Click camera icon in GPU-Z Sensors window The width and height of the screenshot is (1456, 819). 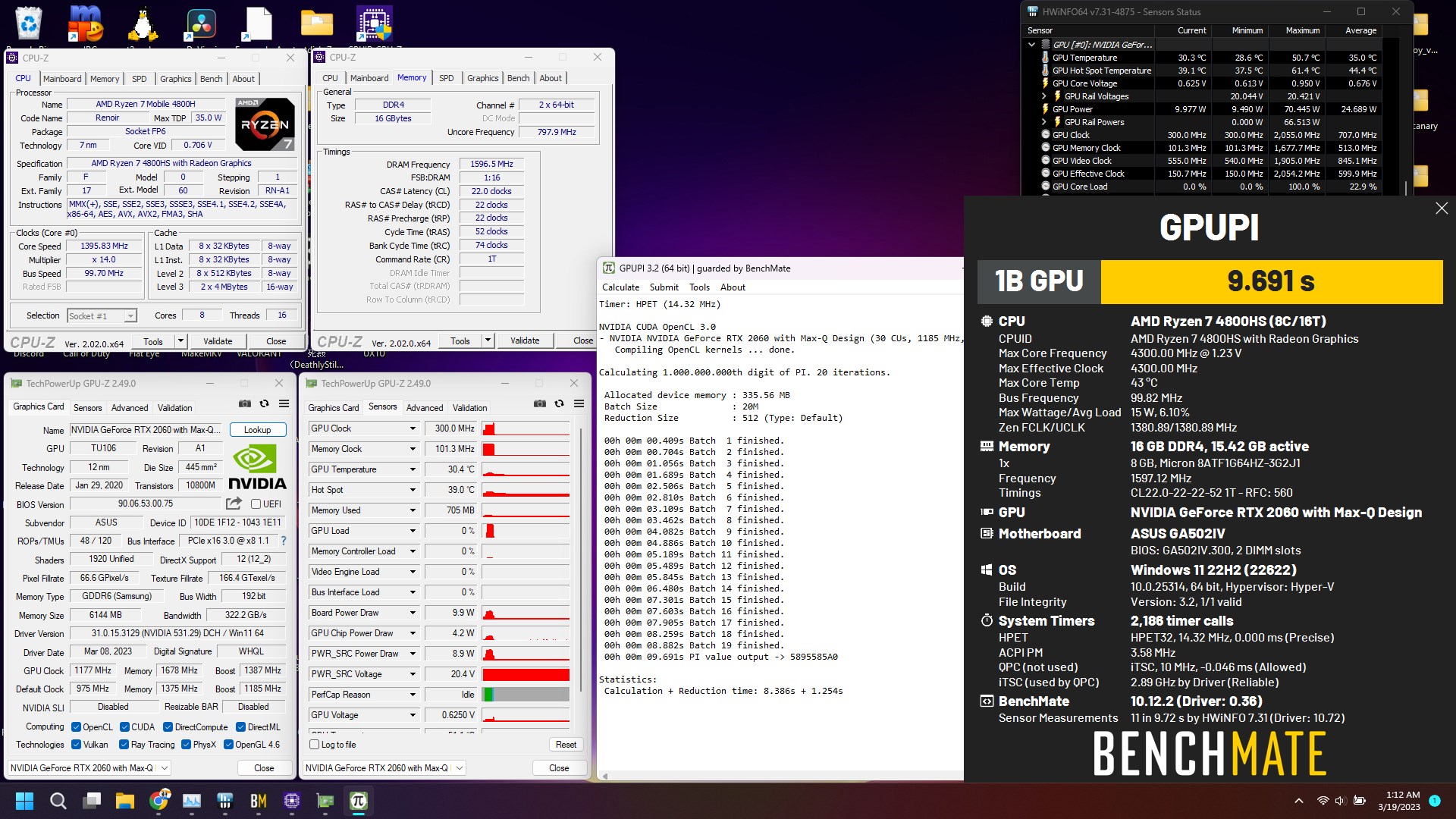tap(539, 403)
